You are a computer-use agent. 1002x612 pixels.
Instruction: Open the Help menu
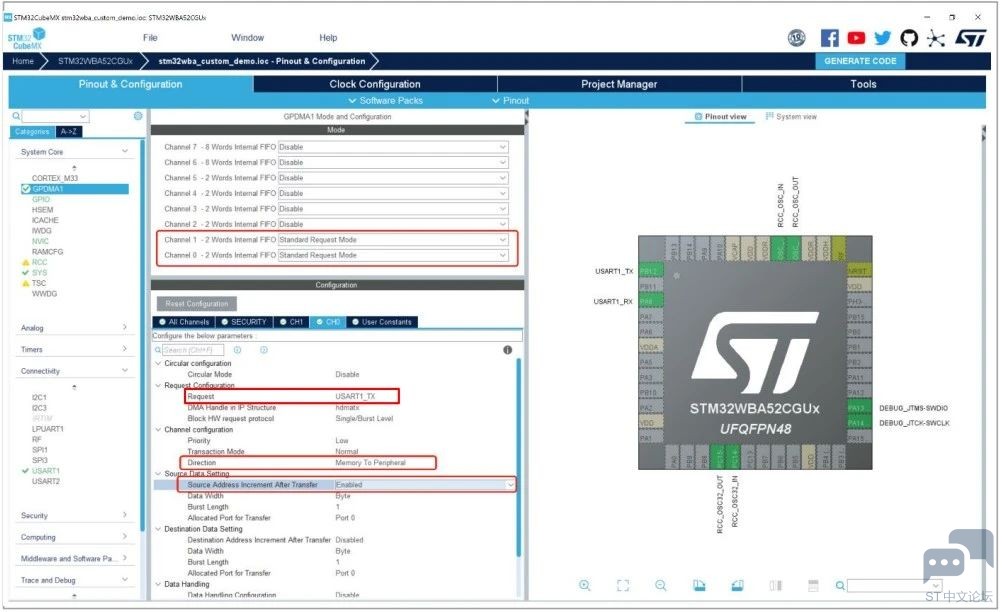coord(328,38)
